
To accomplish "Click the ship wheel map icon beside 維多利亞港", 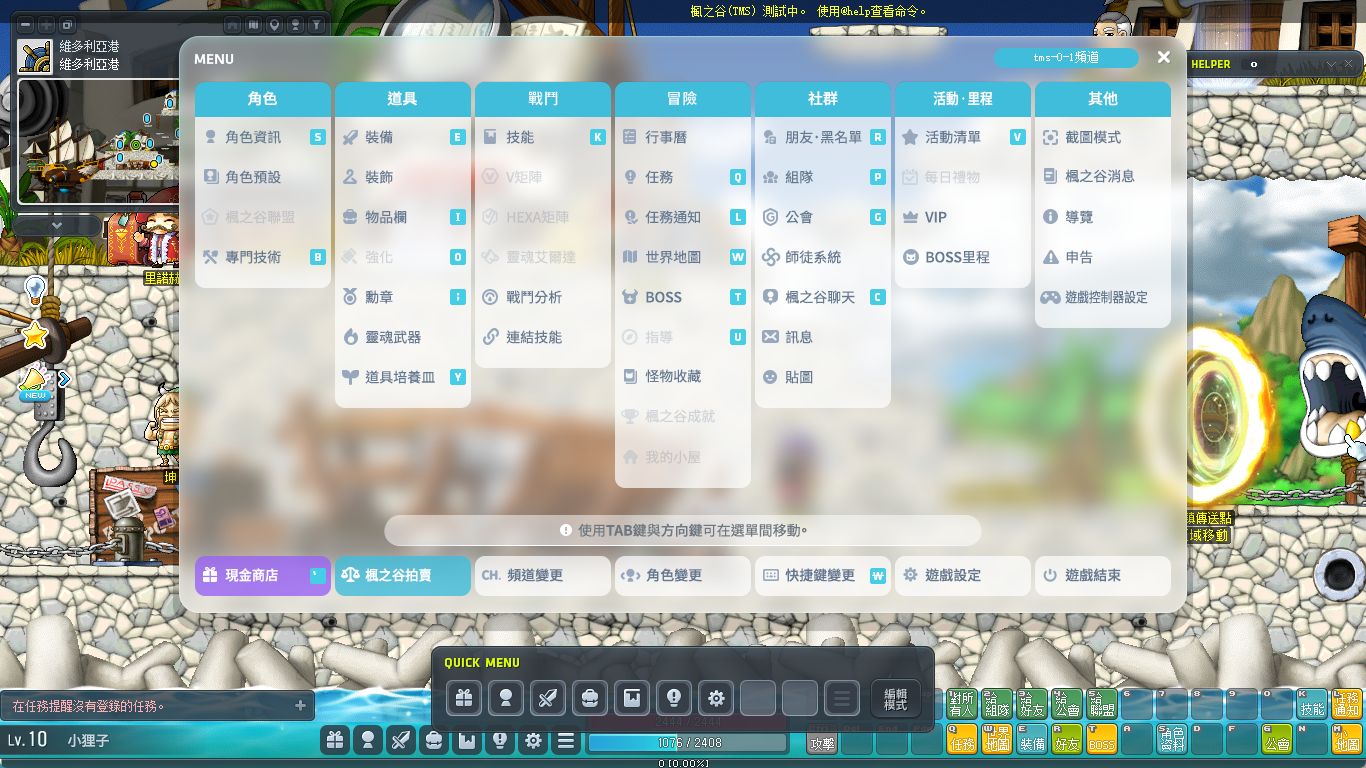I will [35, 56].
